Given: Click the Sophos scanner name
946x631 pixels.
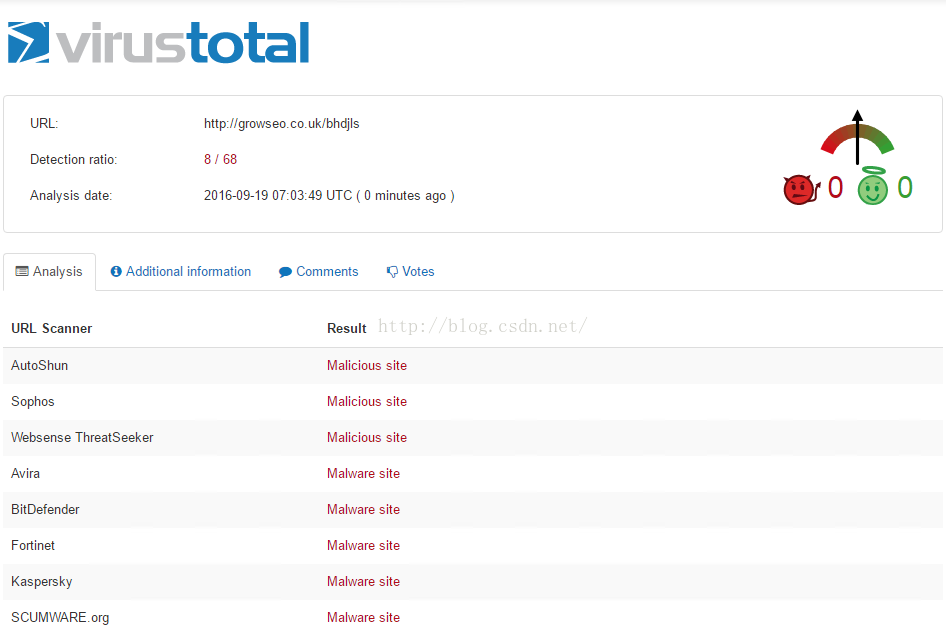Looking at the screenshot, I should click(x=33, y=402).
